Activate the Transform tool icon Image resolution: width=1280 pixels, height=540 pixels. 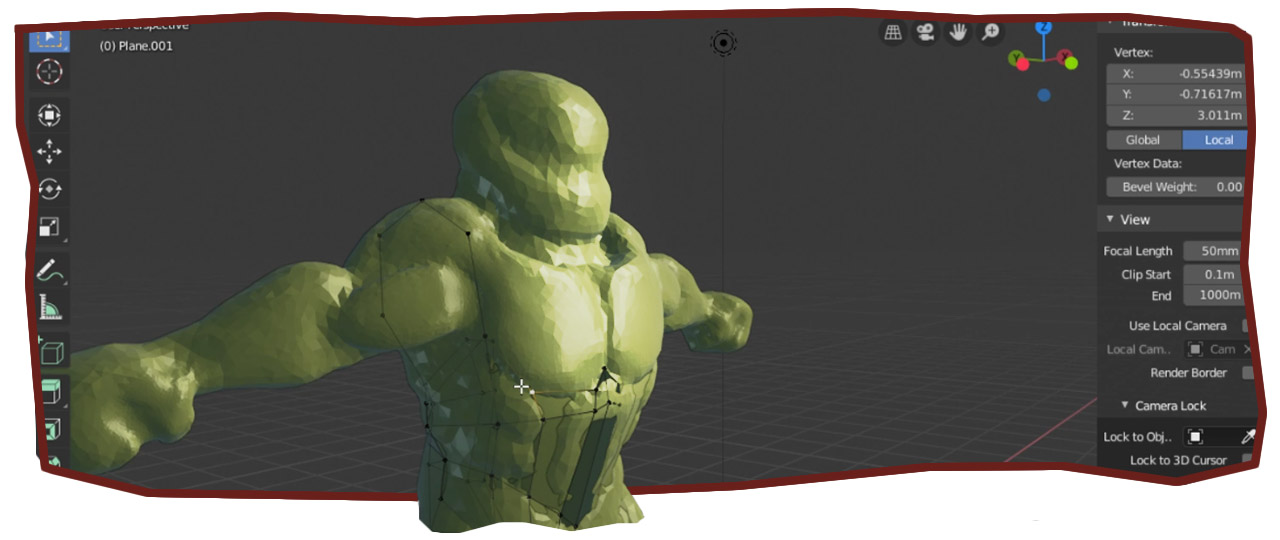(49, 114)
